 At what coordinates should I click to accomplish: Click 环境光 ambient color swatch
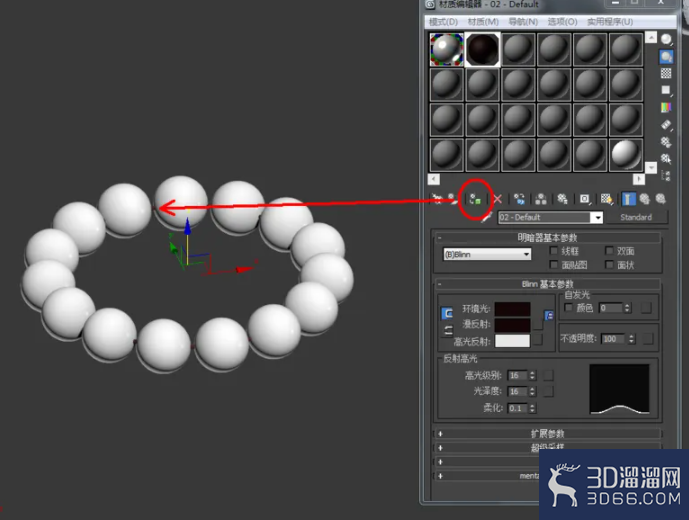tap(512, 309)
